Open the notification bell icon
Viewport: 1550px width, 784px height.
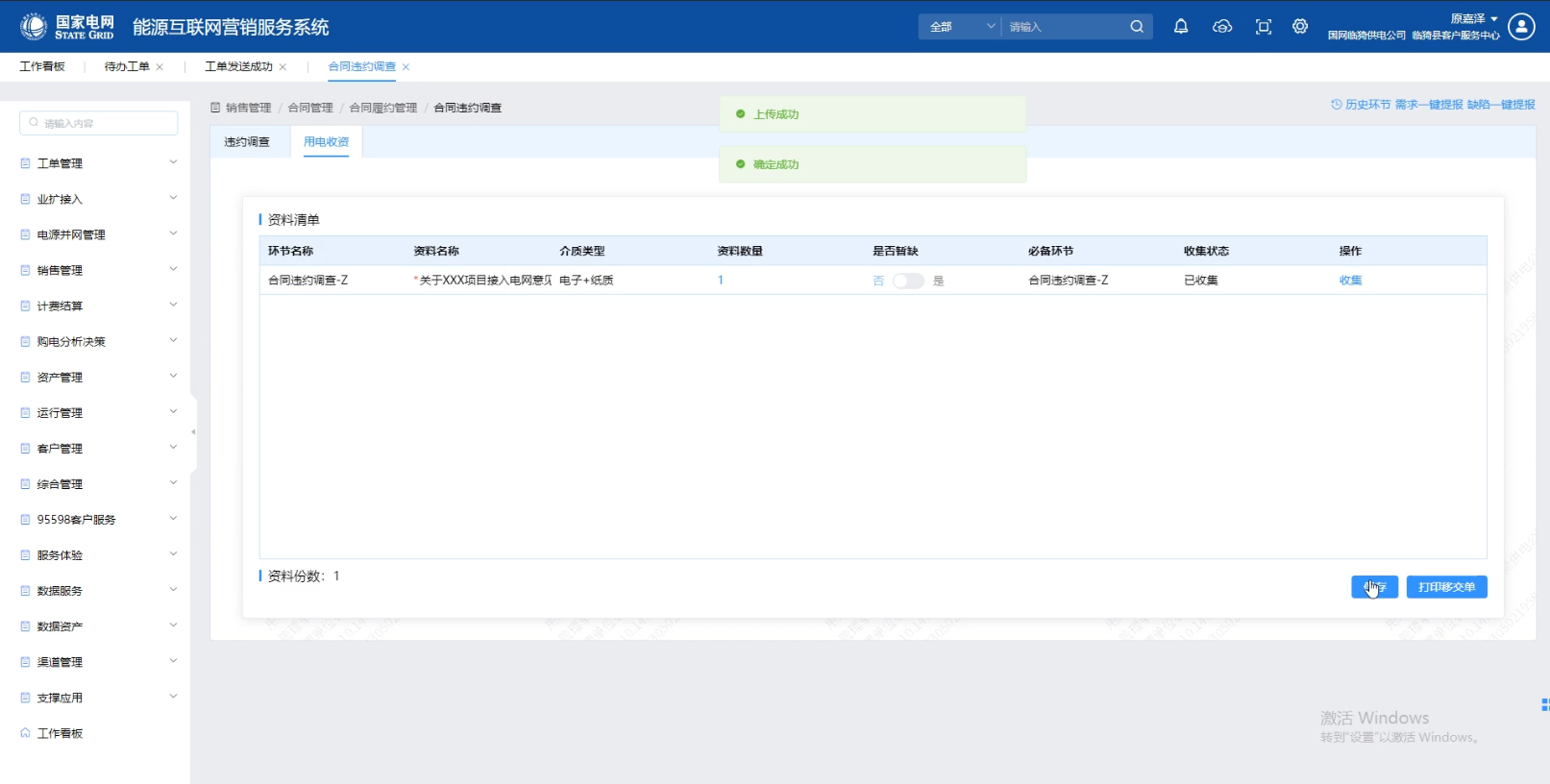tap(1181, 27)
